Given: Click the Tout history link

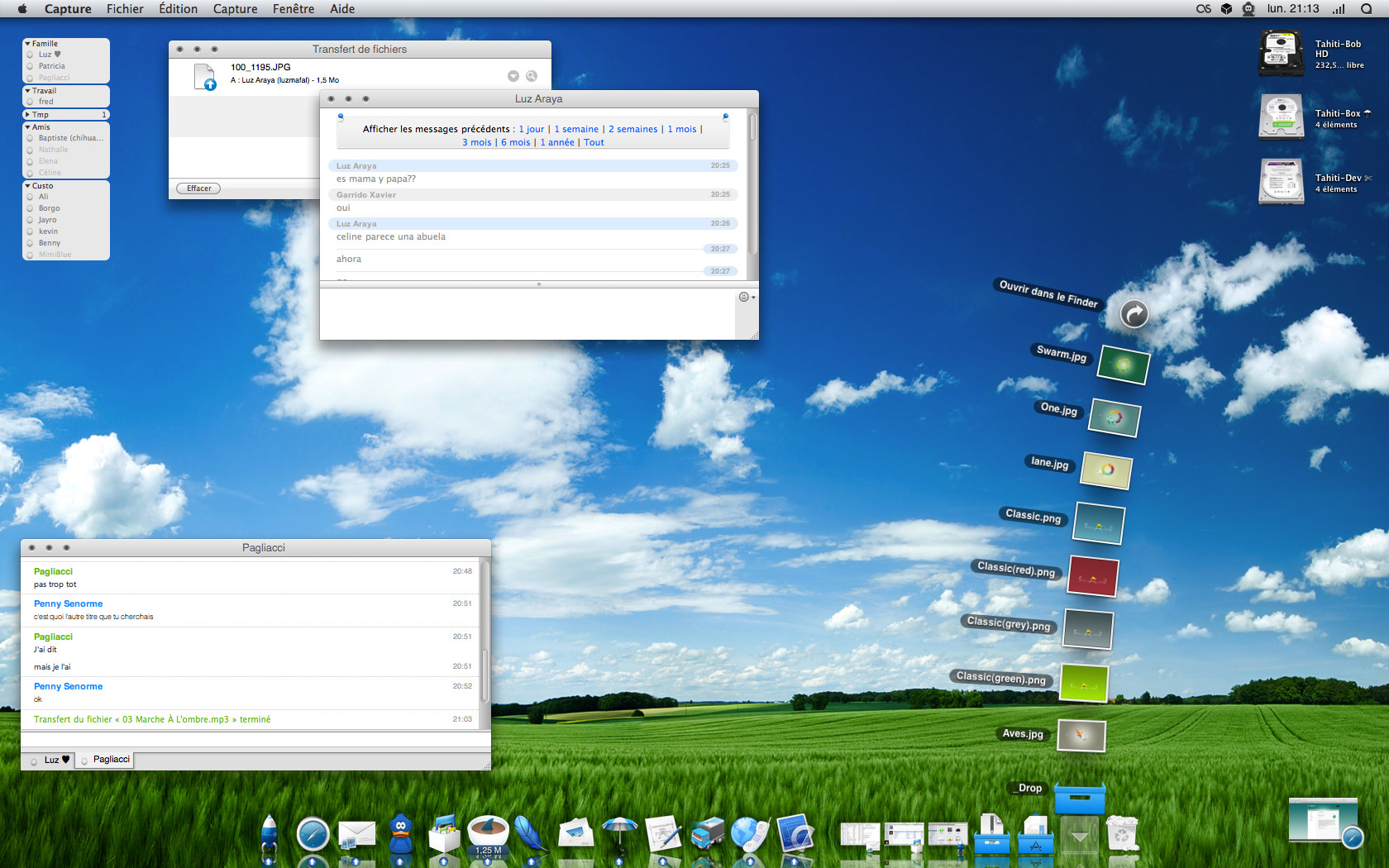Looking at the screenshot, I should tap(594, 142).
